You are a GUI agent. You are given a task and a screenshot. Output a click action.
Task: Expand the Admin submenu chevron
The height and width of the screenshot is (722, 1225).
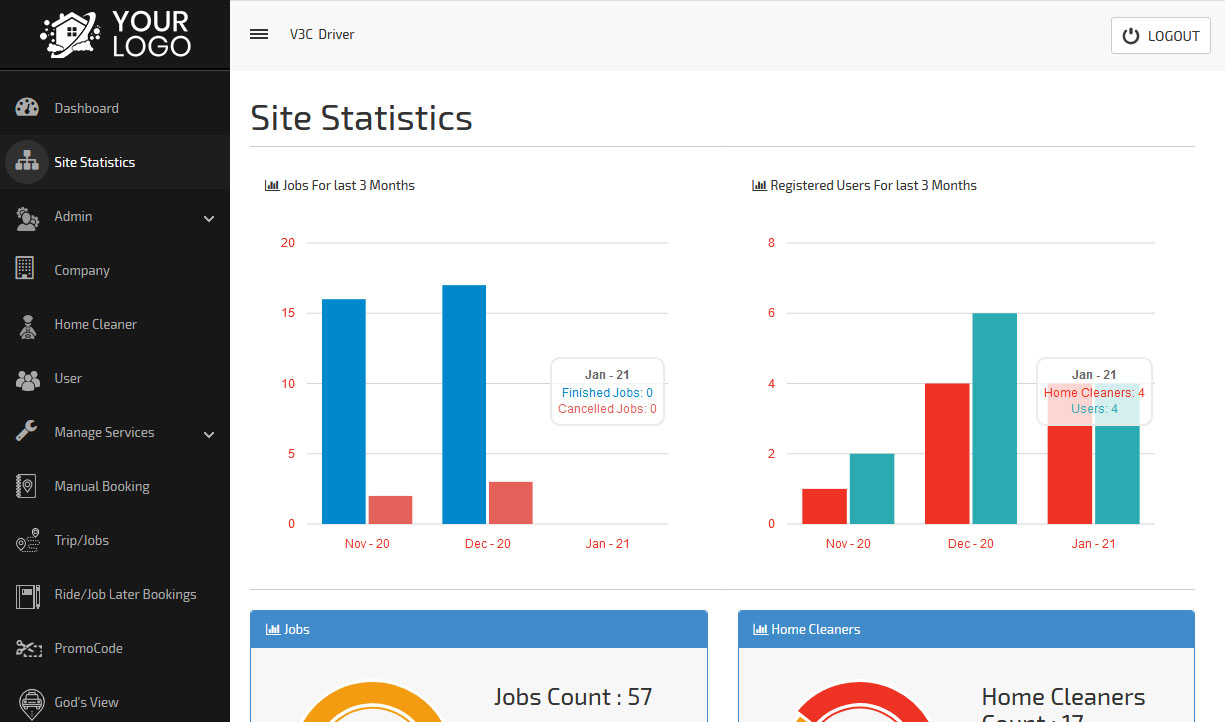point(209,218)
